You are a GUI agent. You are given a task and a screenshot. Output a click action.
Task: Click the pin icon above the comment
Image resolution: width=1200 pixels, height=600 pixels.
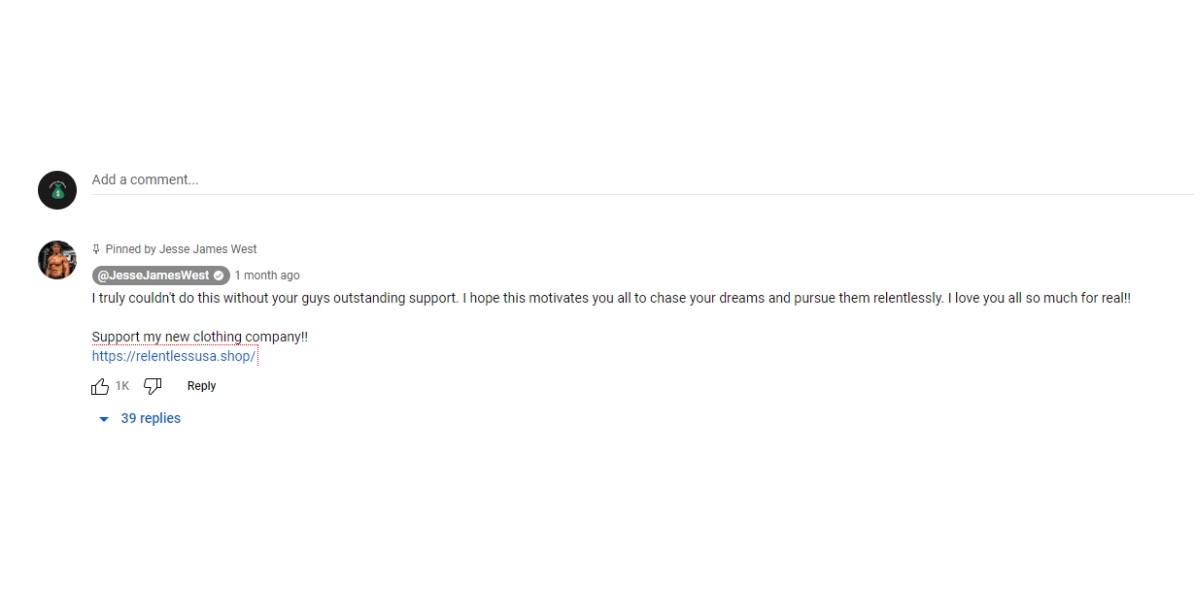pos(96,250)
